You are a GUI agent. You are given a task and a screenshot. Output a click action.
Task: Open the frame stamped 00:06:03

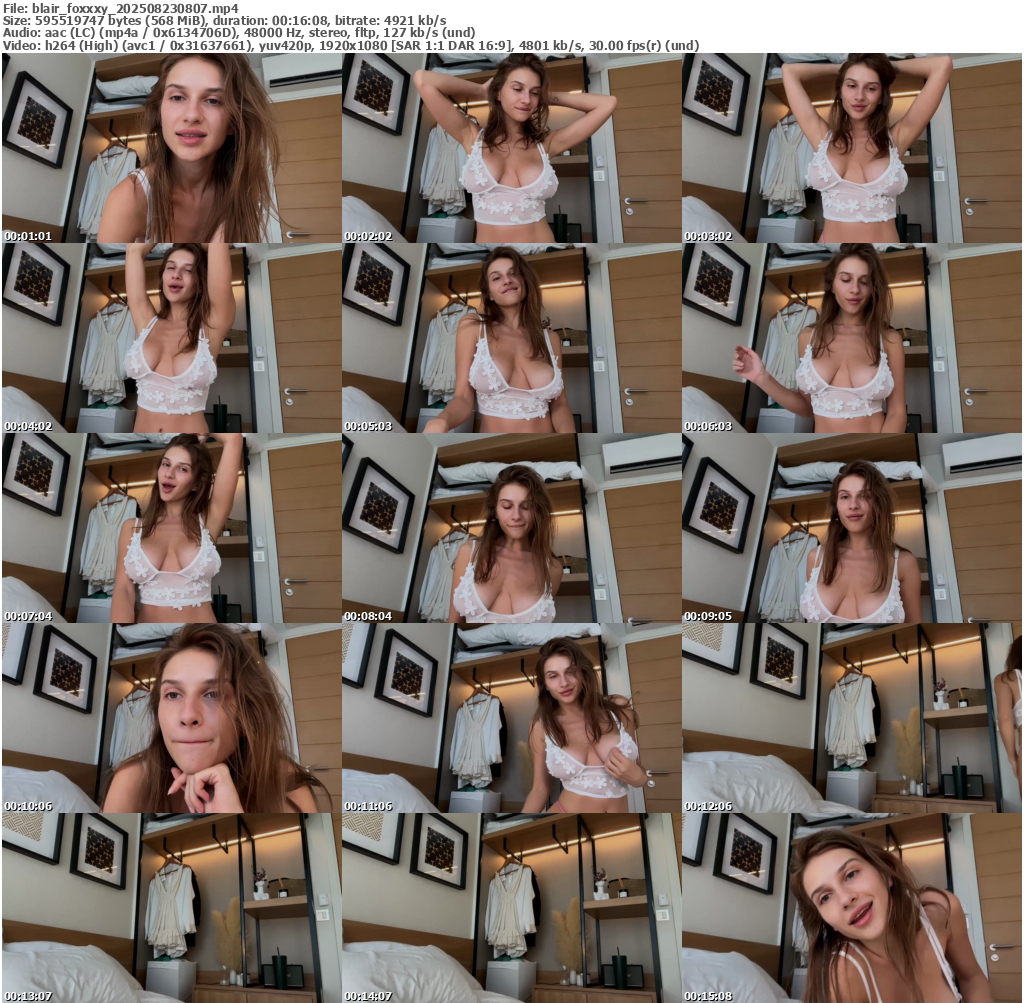852,338
